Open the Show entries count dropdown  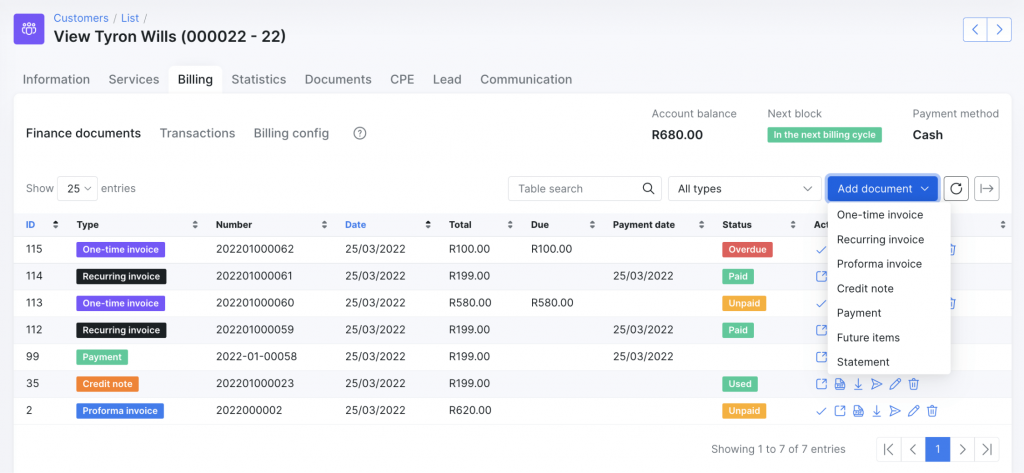click(x=78, y=188)
